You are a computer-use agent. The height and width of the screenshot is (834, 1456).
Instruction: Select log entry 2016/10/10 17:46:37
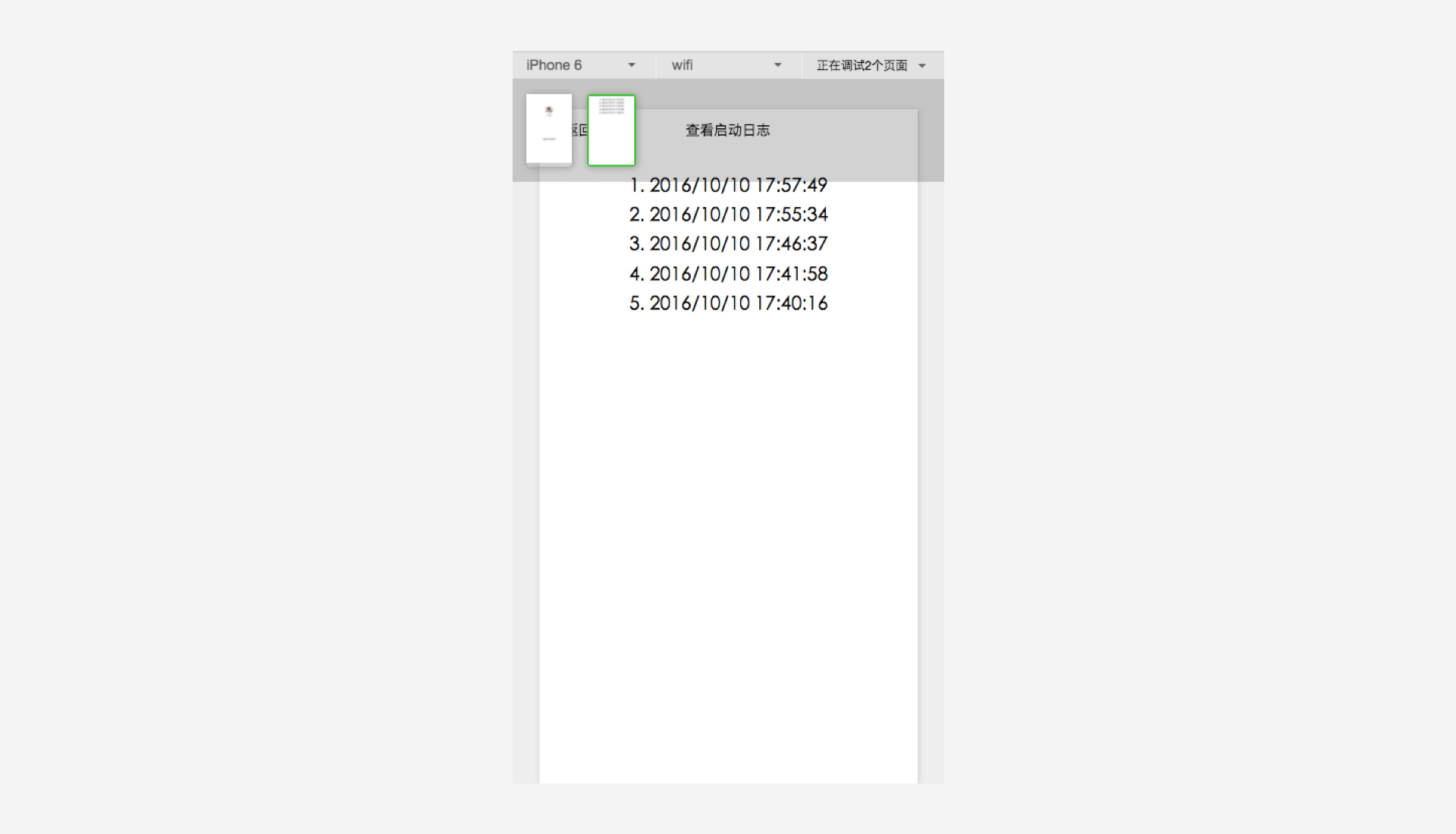[727, 244]
